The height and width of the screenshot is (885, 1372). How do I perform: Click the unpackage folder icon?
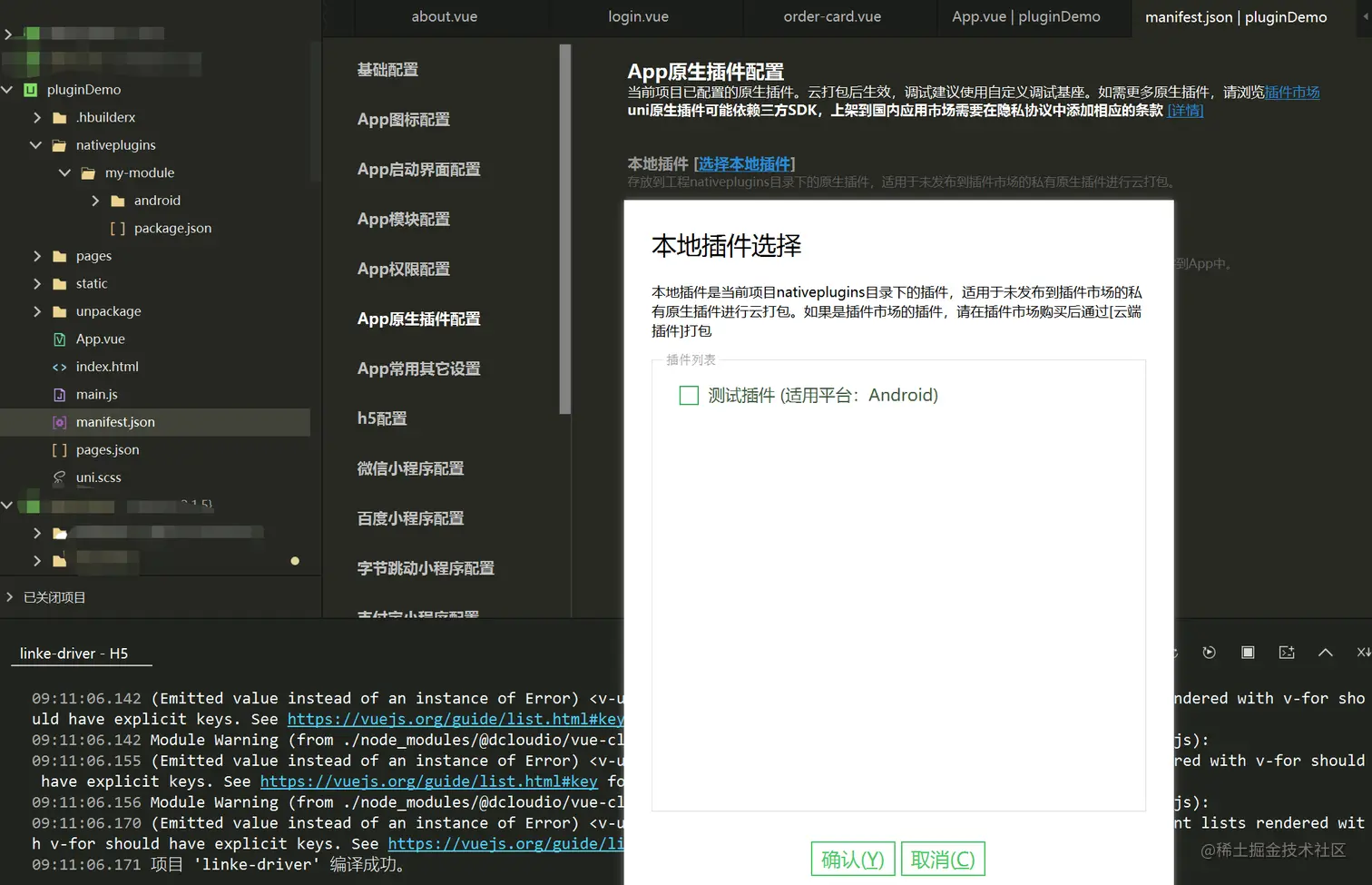point(60,312)
